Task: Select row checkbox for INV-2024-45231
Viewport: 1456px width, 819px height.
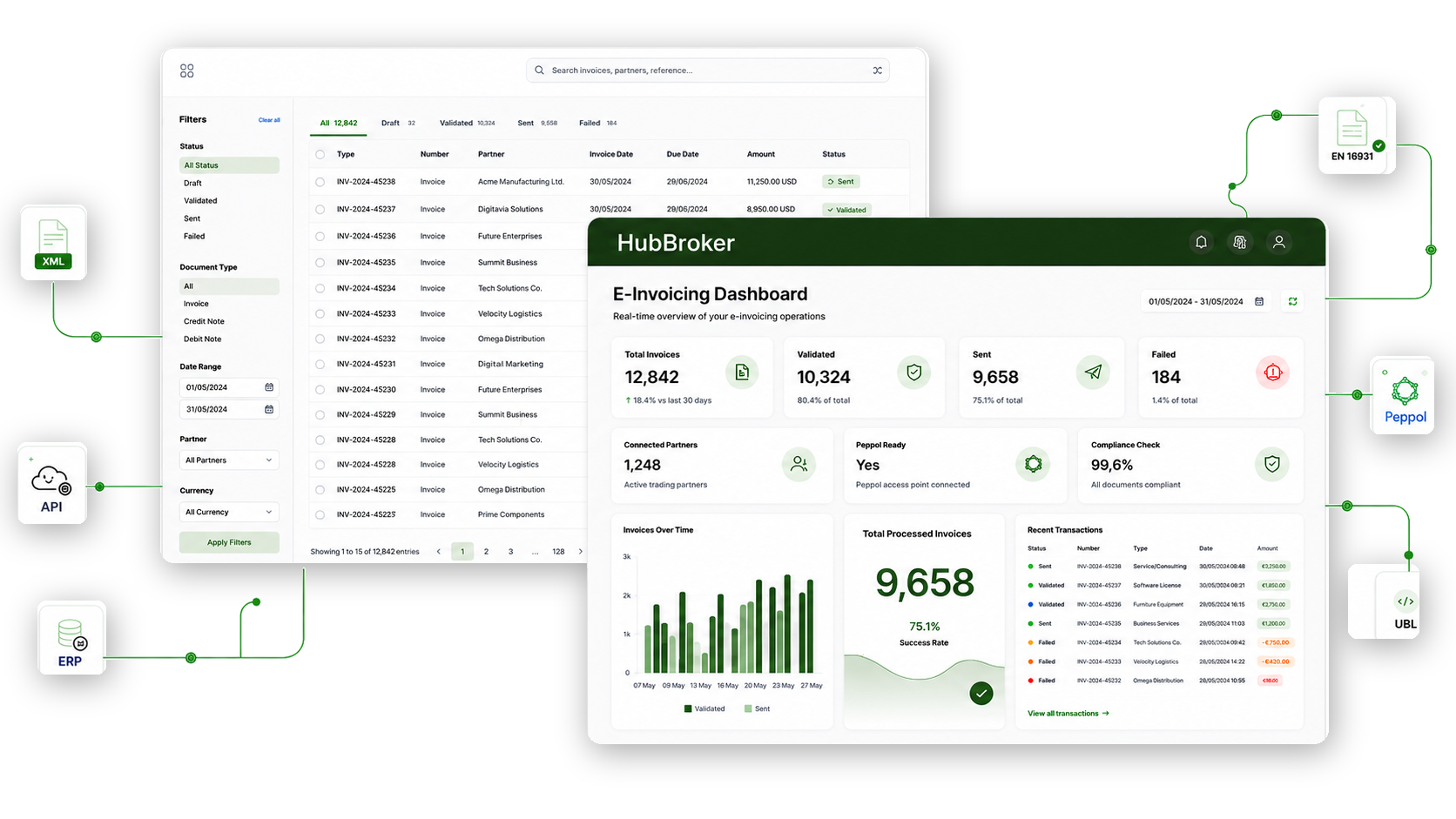Action: (x=320, y=364)
